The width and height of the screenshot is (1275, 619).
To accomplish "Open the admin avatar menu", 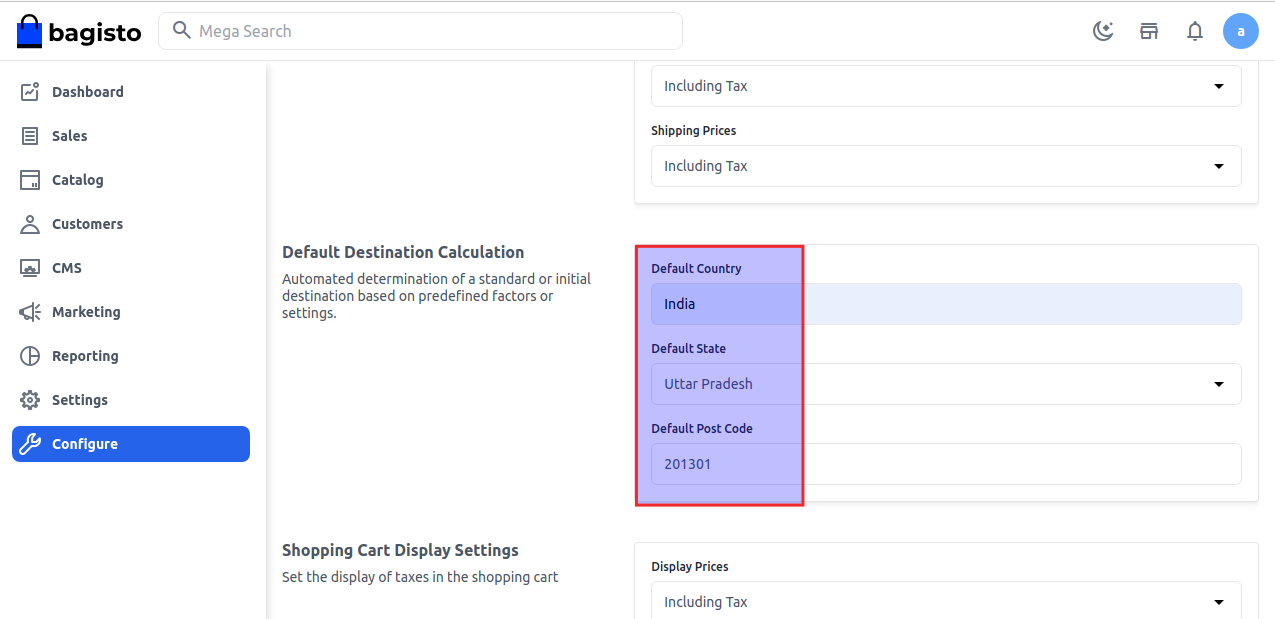I will click(1241, 31).
